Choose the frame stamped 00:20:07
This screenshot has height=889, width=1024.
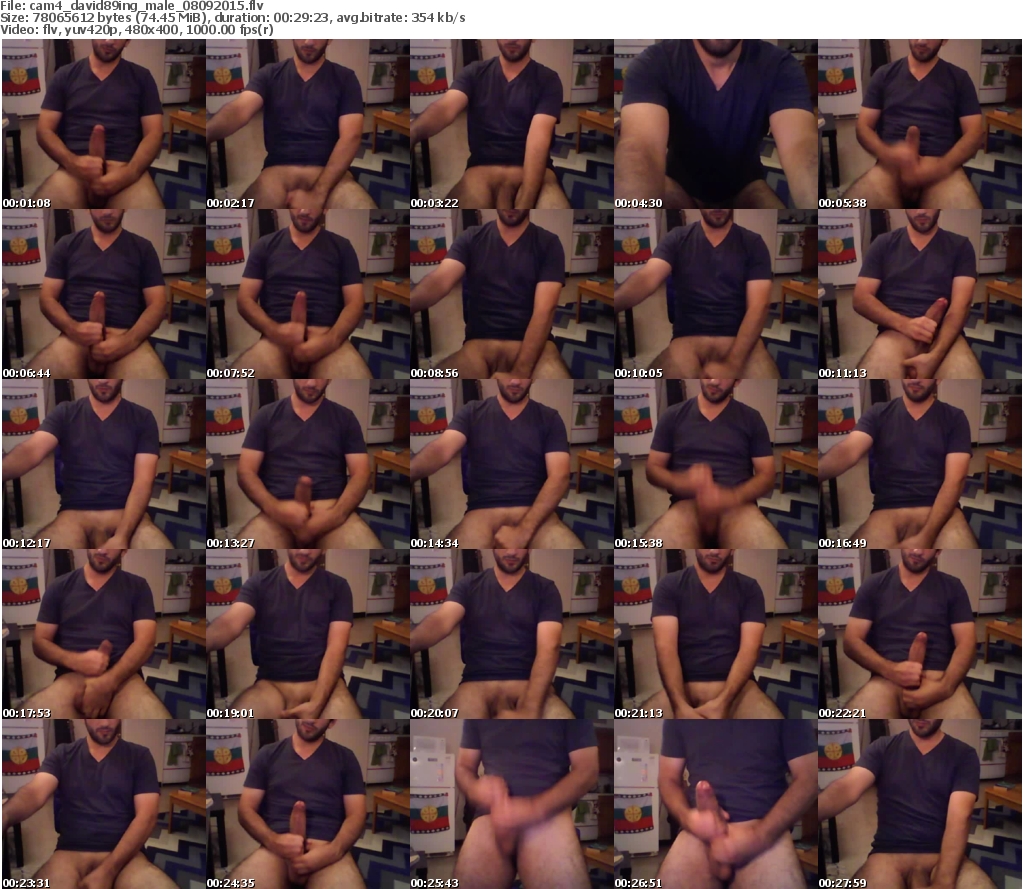[x=512, y=634]
